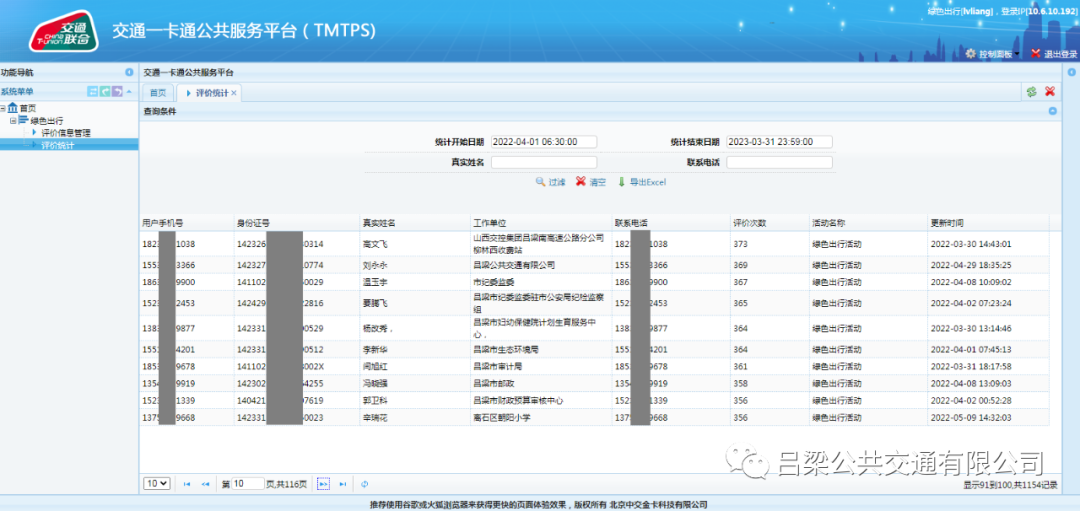
Task: Close the 评价统计 tab with its x
Action: tap(234, 93)
